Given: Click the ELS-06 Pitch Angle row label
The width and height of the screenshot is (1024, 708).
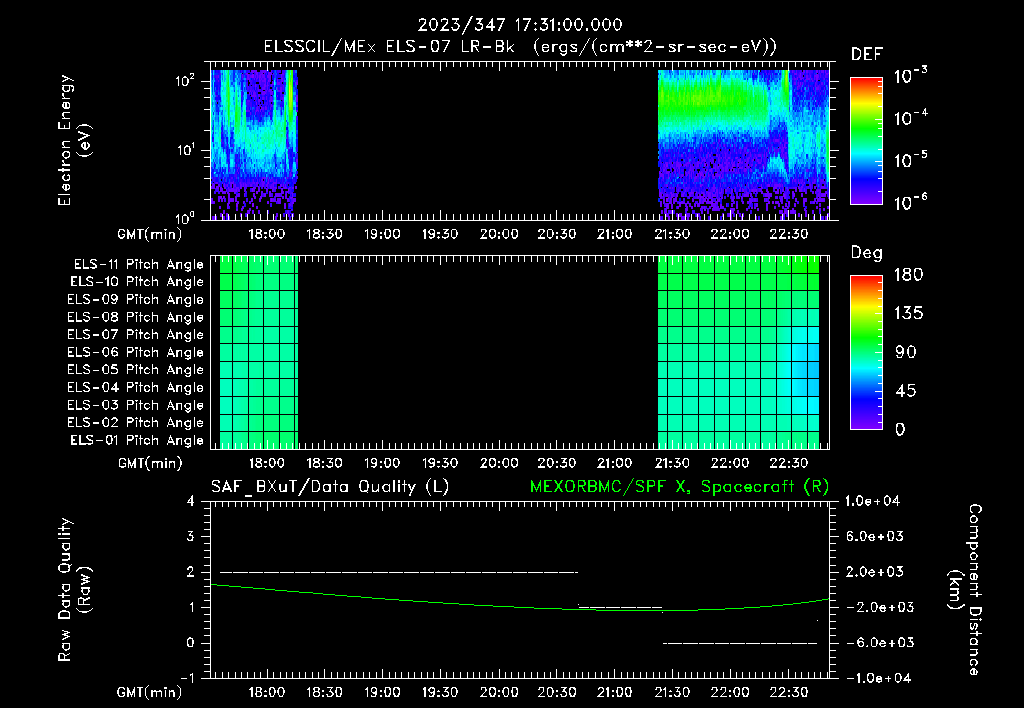Looking at the screenshot, I should click(135, 353).
